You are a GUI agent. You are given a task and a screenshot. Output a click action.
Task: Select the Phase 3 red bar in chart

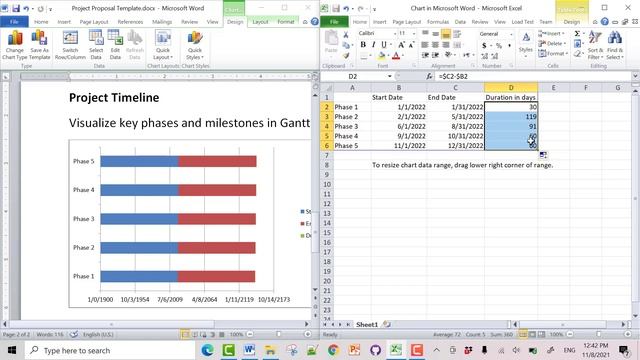pos(217,219)
